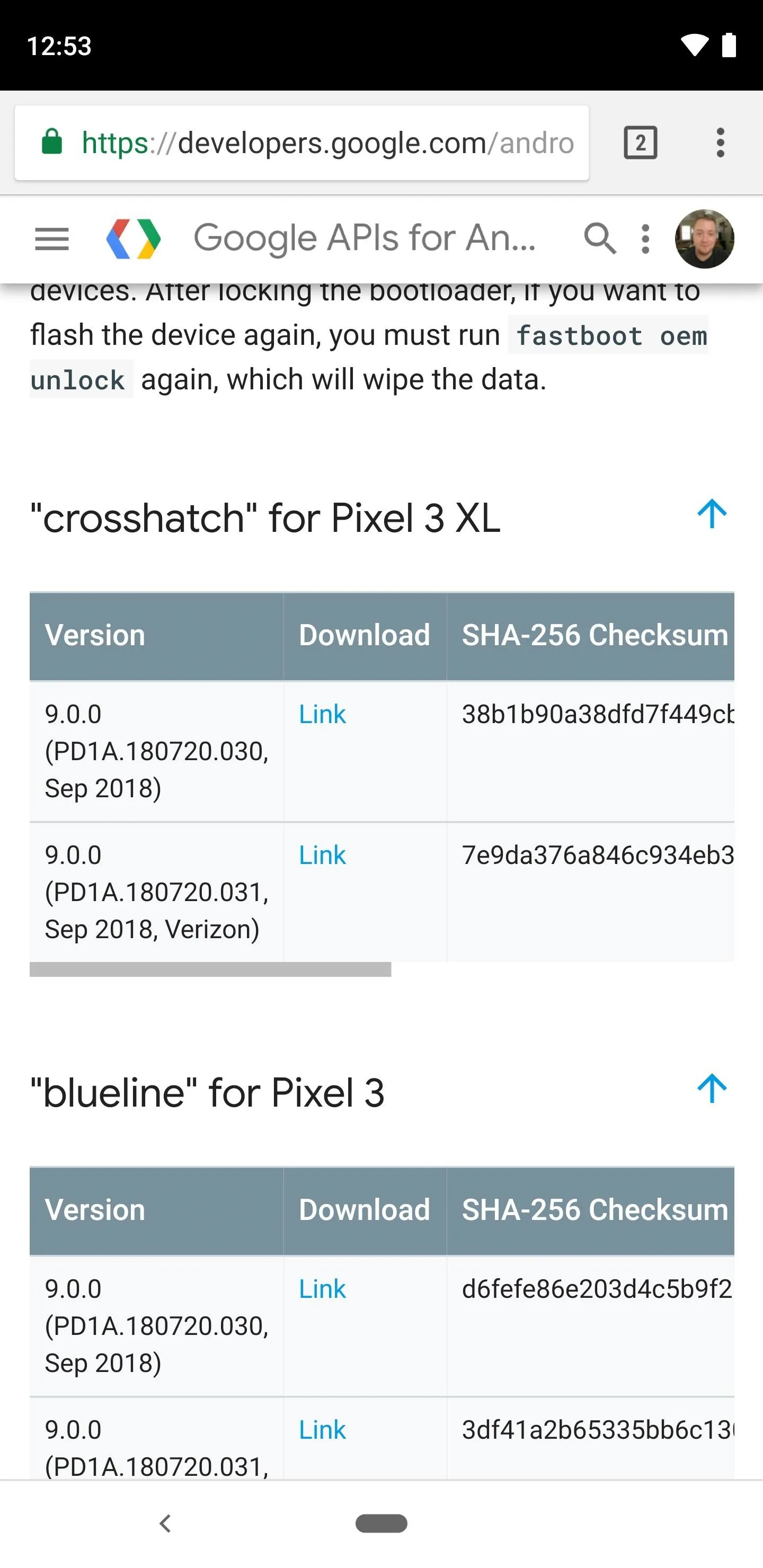This screenshot has height=1568, width=763.
Task: Tap the green secure lock icon
Action: pyautogui.click(x=52, y=142)
